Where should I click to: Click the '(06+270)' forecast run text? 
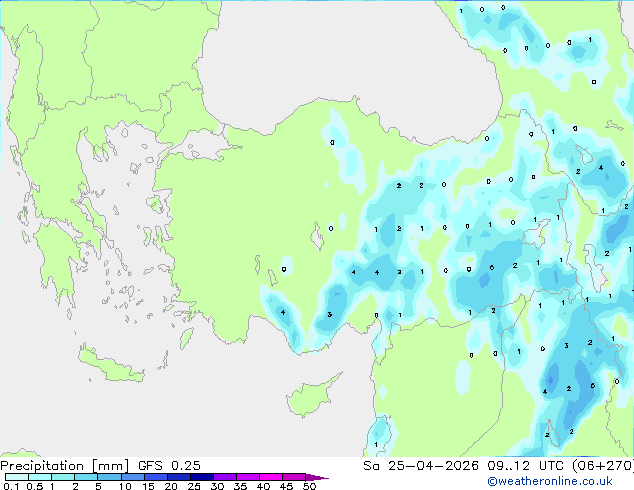(x=603, y=466)
